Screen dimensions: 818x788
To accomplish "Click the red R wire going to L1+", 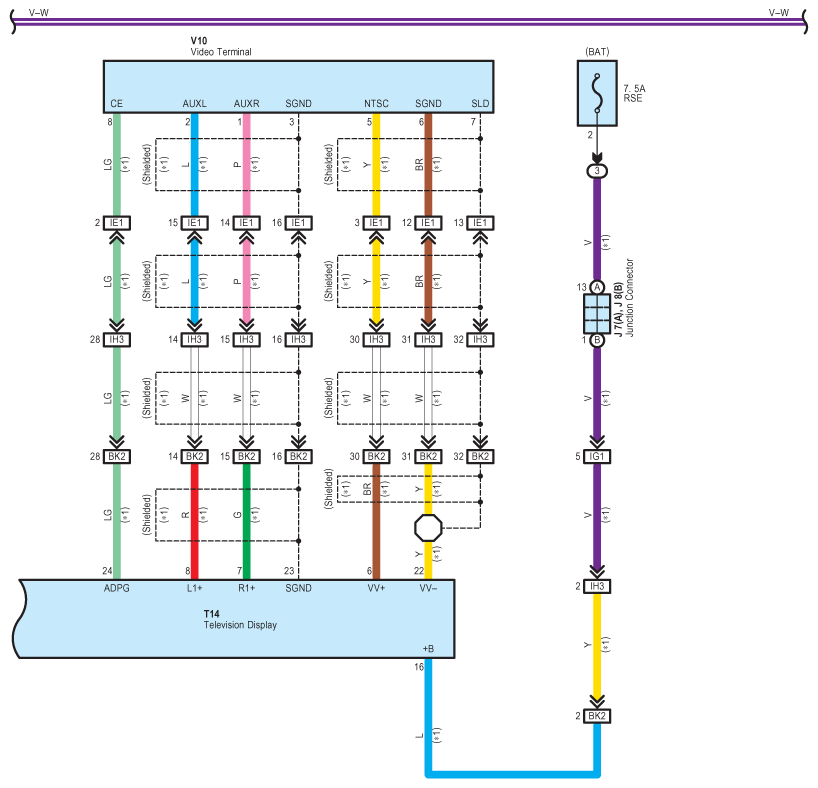I will coord(194,520).
